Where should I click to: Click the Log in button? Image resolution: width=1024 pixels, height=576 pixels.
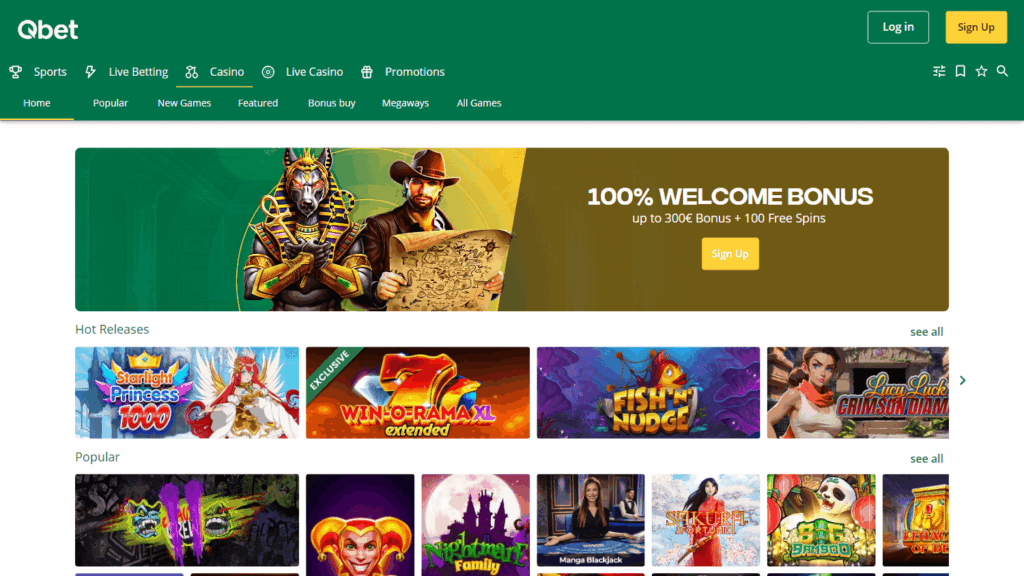click(x=898, y=27)
